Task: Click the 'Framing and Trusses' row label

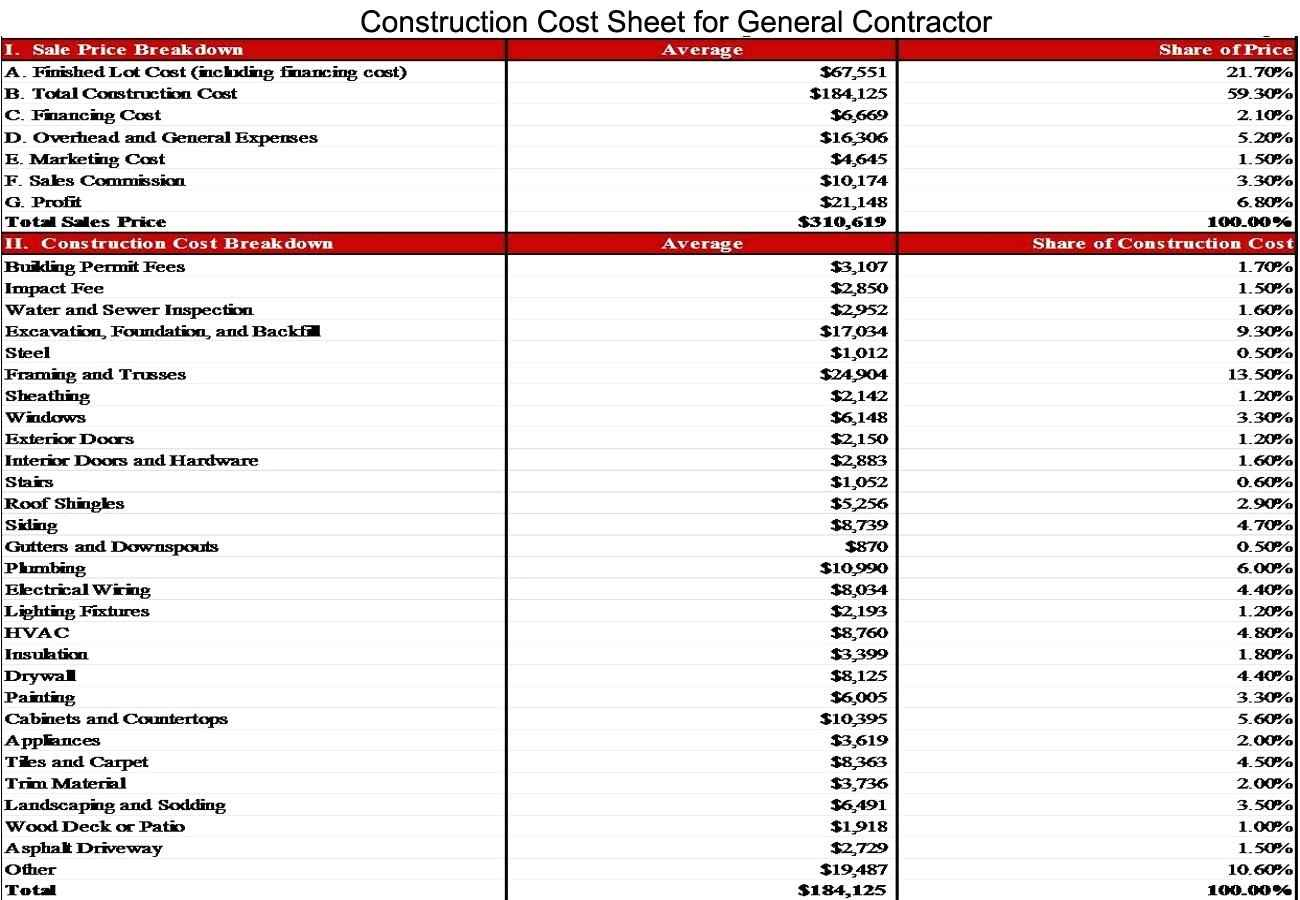Action: pos(95,374)
